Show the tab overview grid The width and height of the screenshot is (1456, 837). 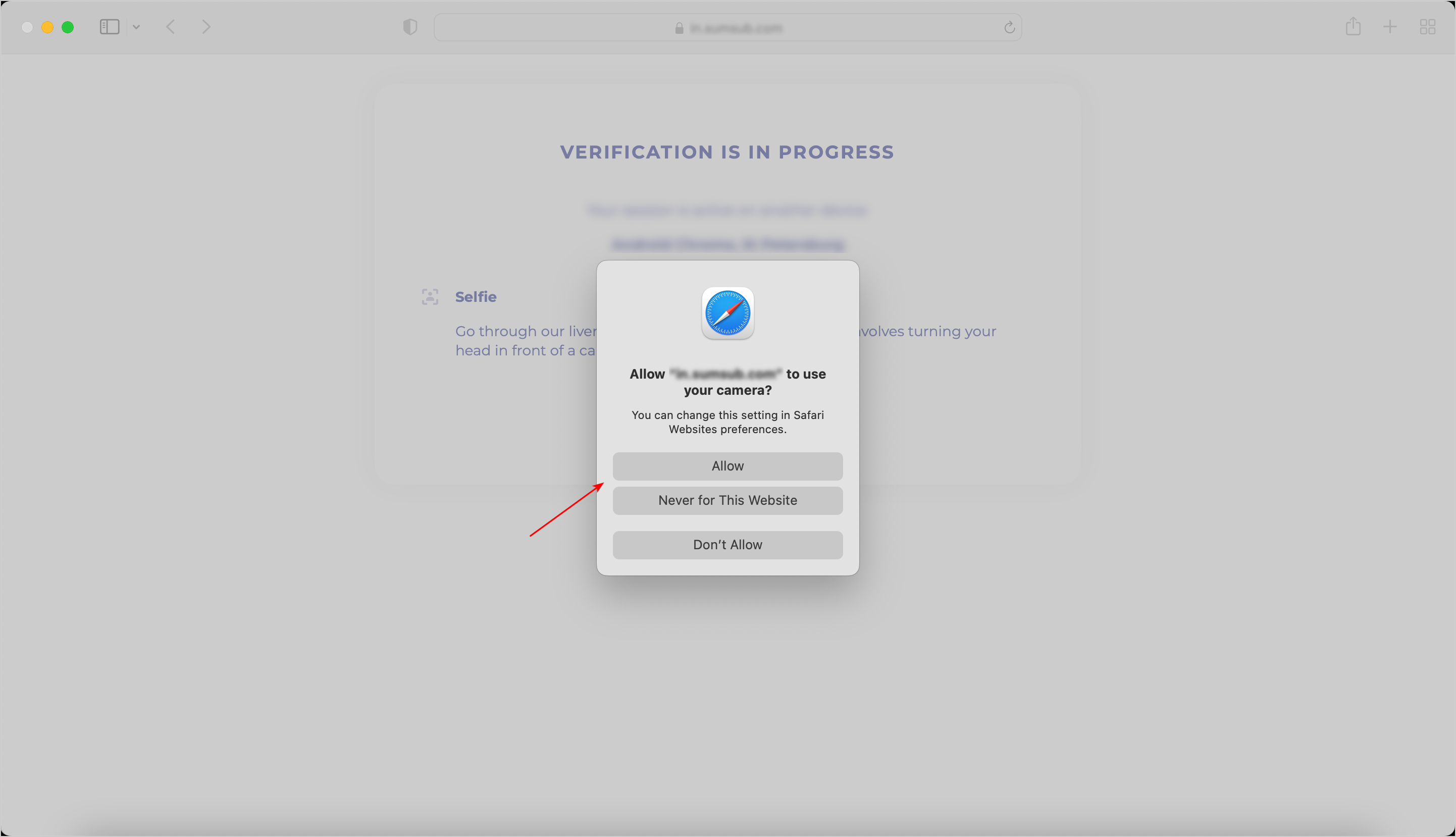point(1427,27)
